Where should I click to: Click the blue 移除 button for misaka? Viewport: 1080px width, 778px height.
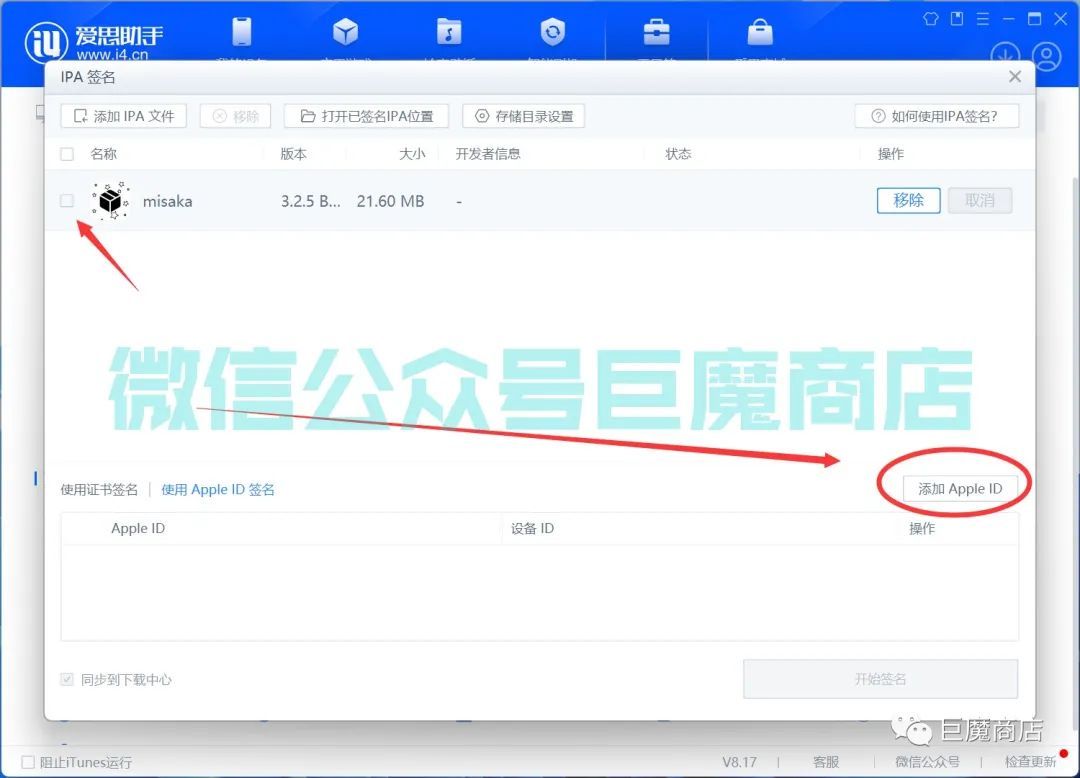tap(908, 200)
